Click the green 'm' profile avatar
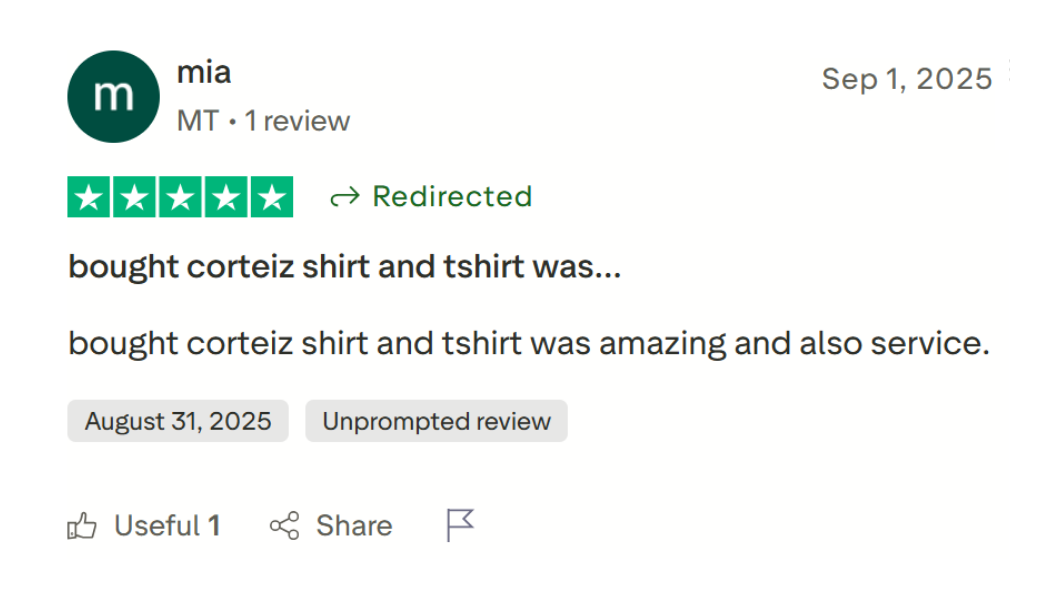1058x597 pixels. pyautogui.click(x=113, y=96)
